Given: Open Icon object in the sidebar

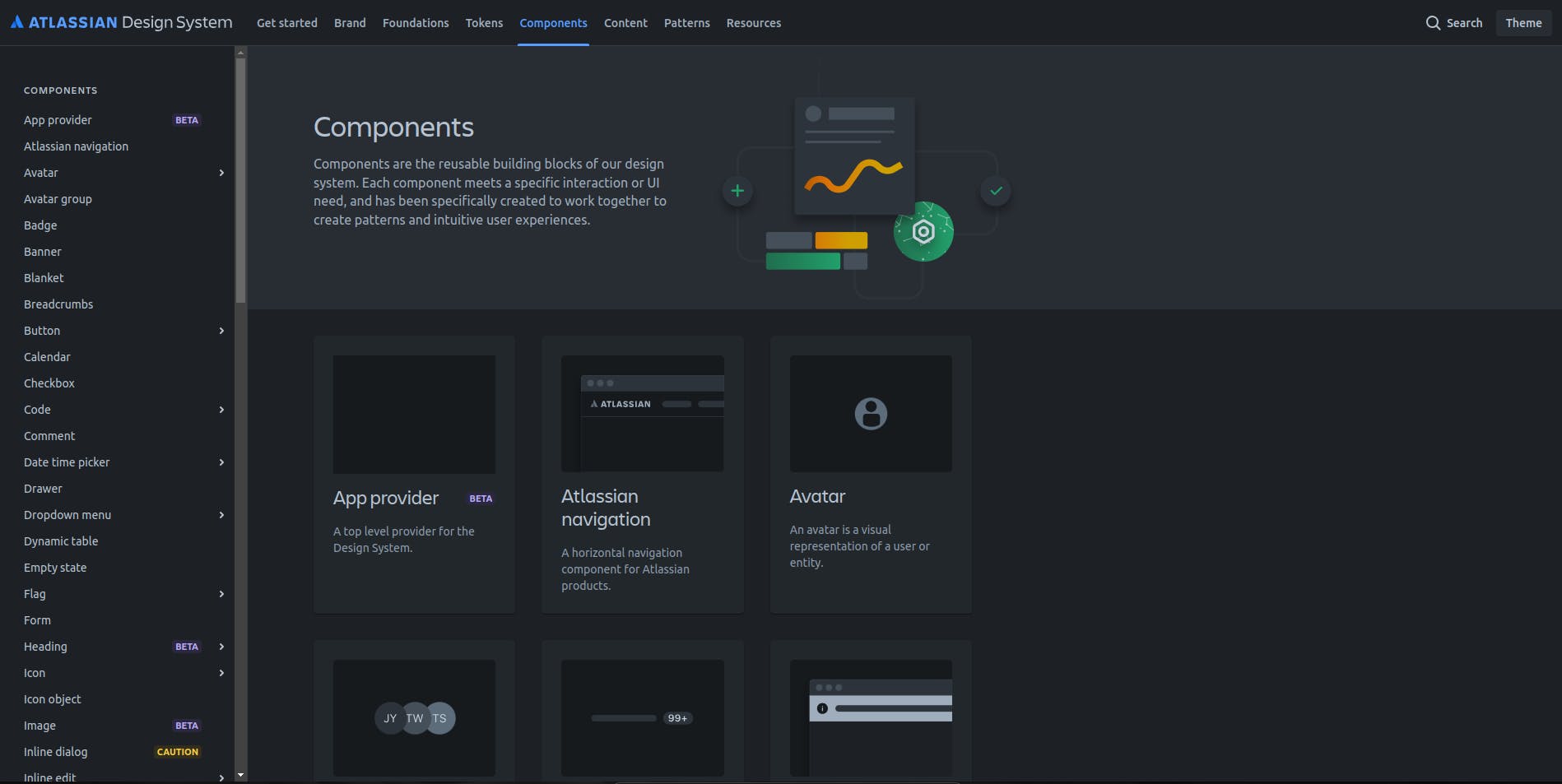Looking at the screenshot, I should tap(53, 699).
